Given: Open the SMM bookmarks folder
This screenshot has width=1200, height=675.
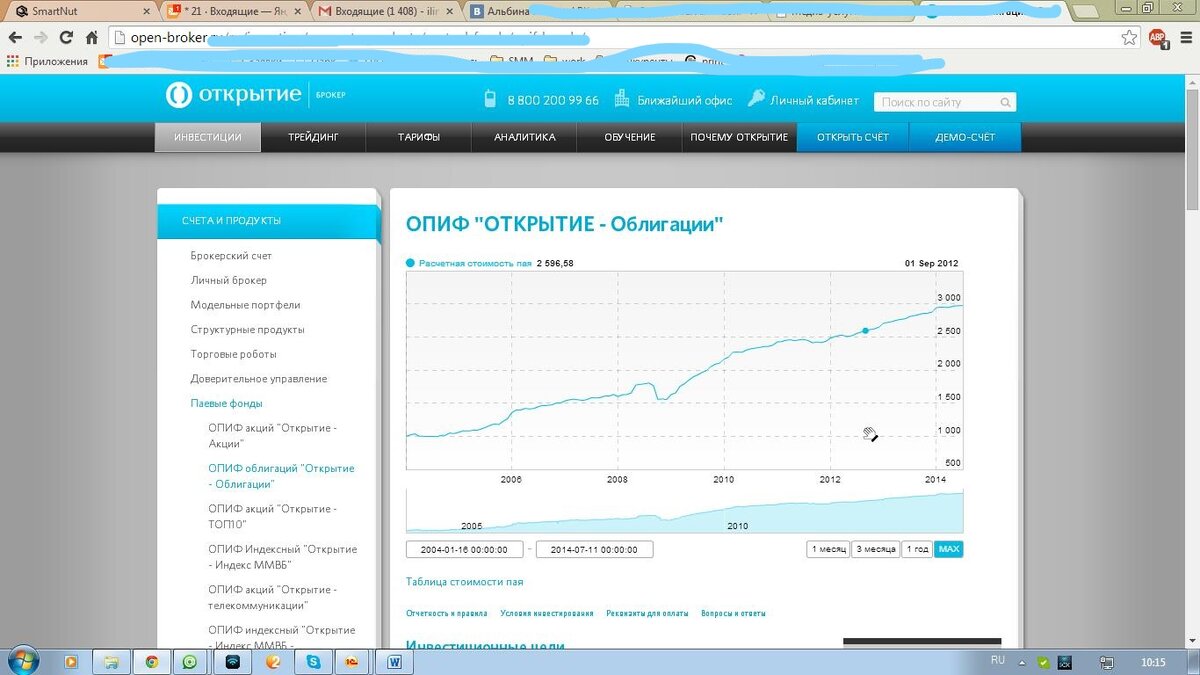Looking at the screenshot, I should tap(511, 61).
